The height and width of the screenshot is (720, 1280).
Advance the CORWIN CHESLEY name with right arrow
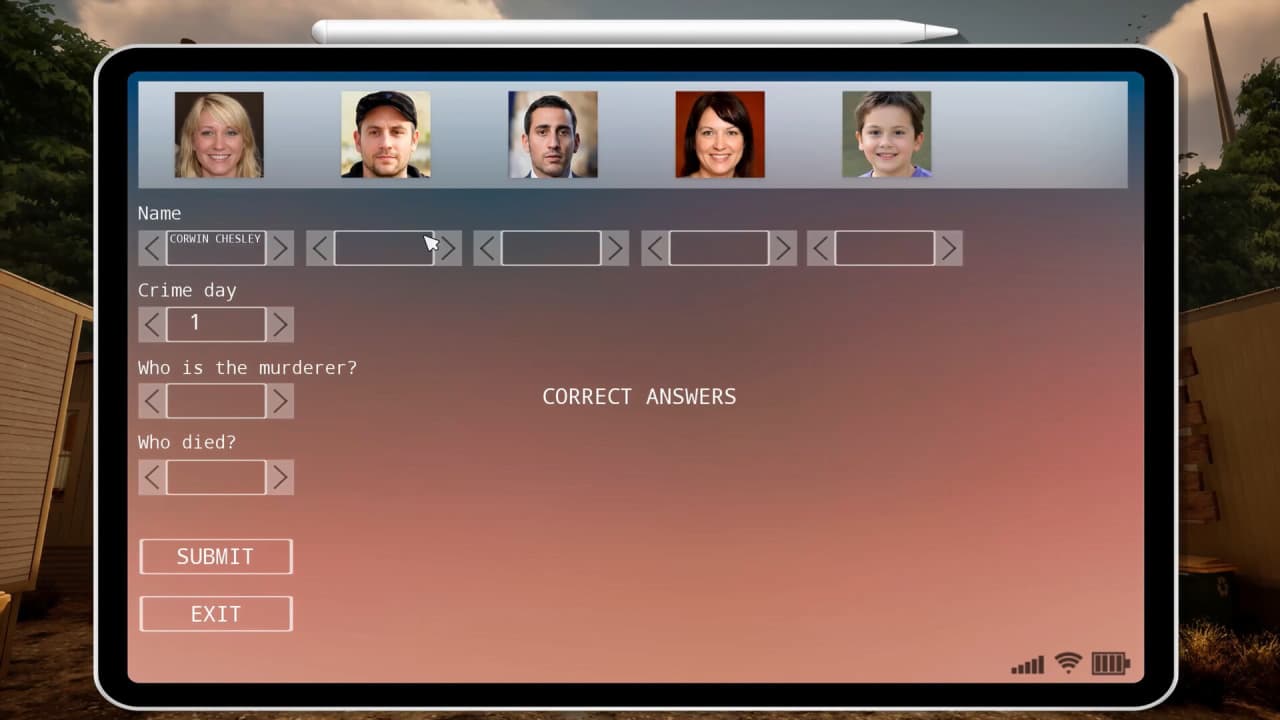281,247
